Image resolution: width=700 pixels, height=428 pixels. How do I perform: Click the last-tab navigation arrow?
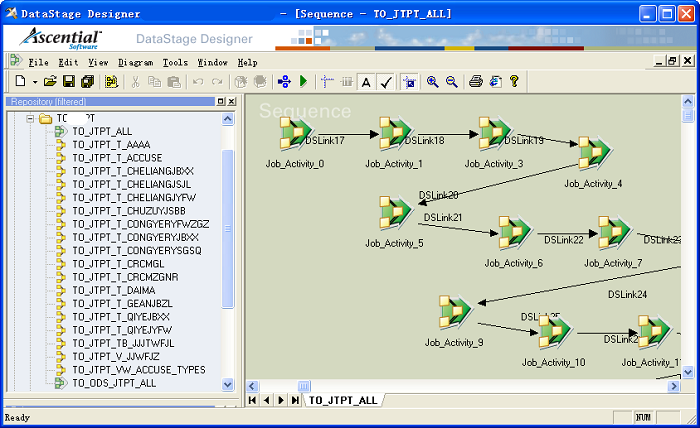coord(295,400)
